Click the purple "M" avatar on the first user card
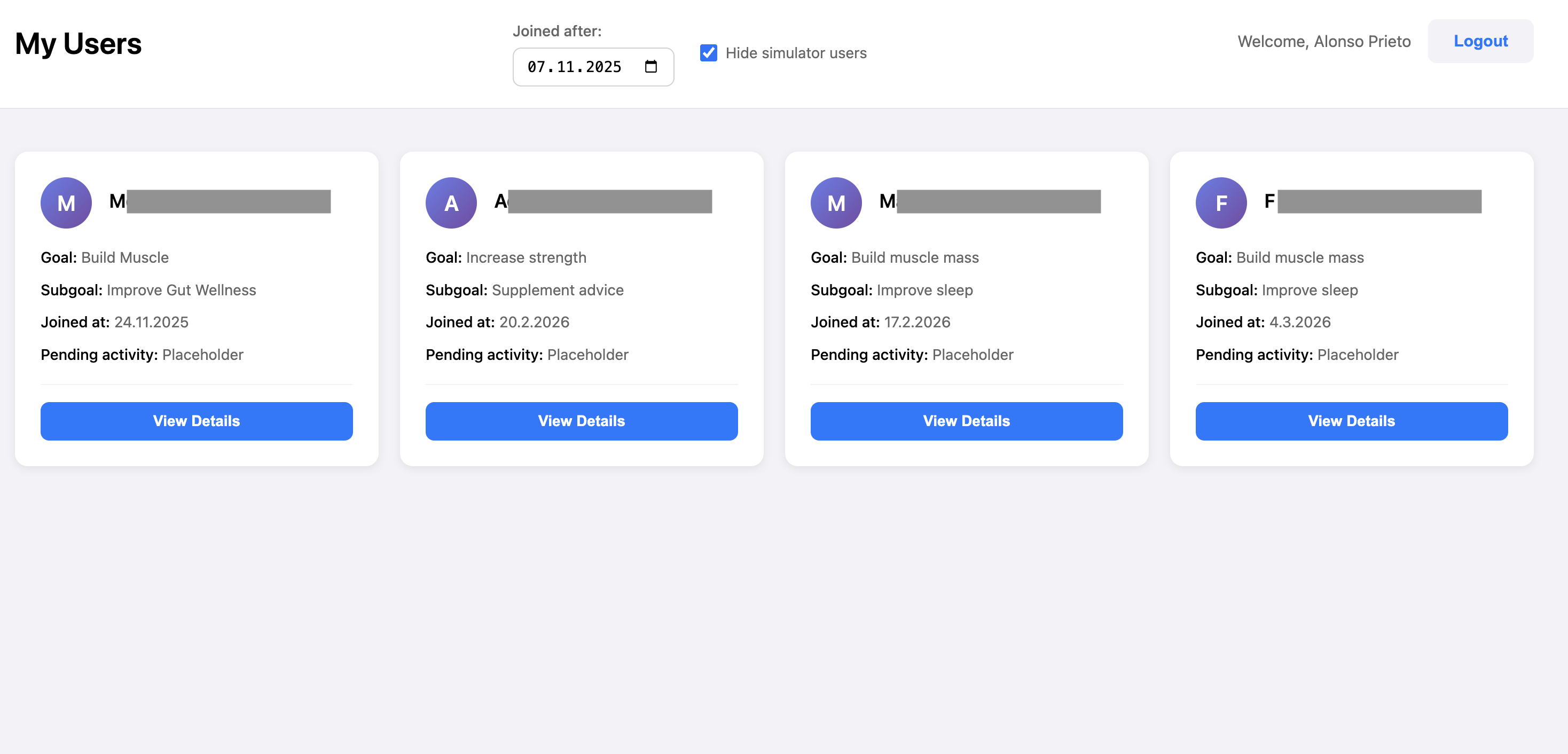 (66, 202)
